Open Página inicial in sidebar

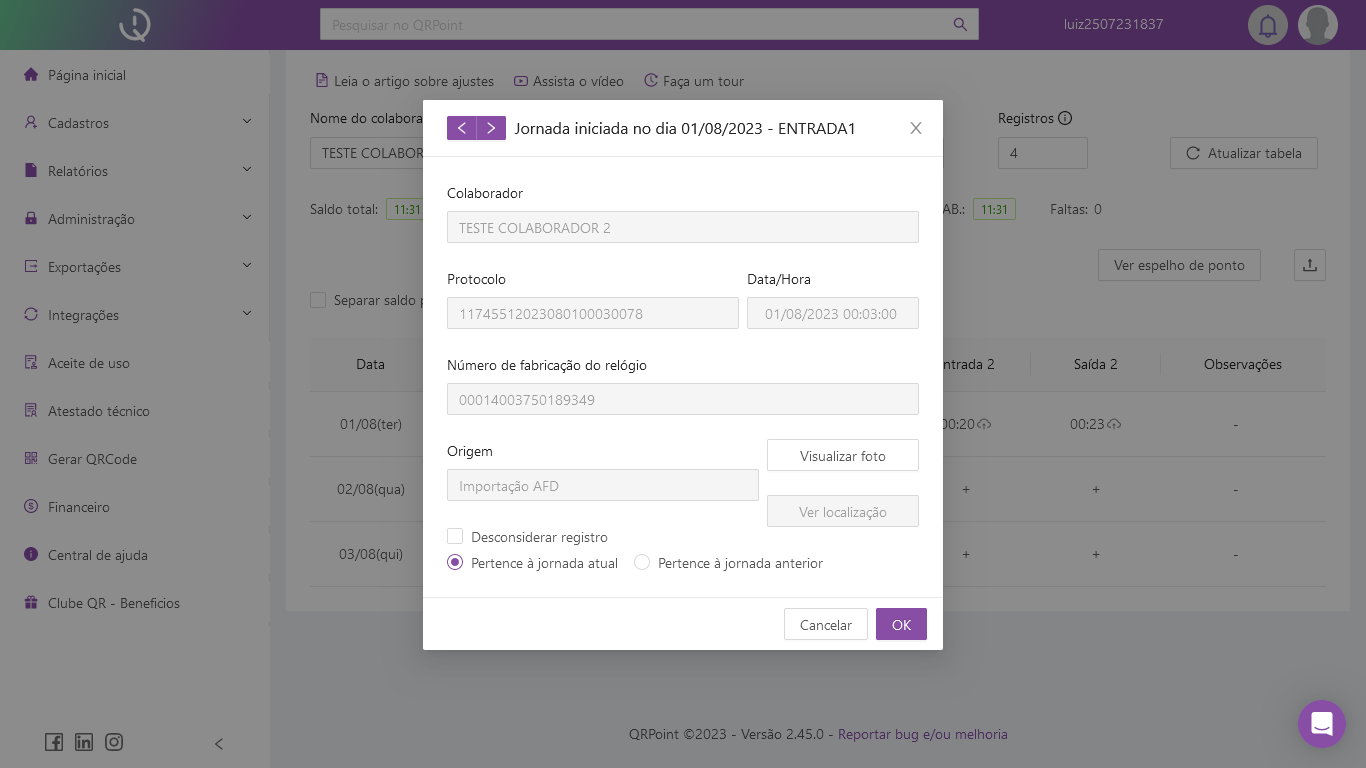tap(87, 75)
